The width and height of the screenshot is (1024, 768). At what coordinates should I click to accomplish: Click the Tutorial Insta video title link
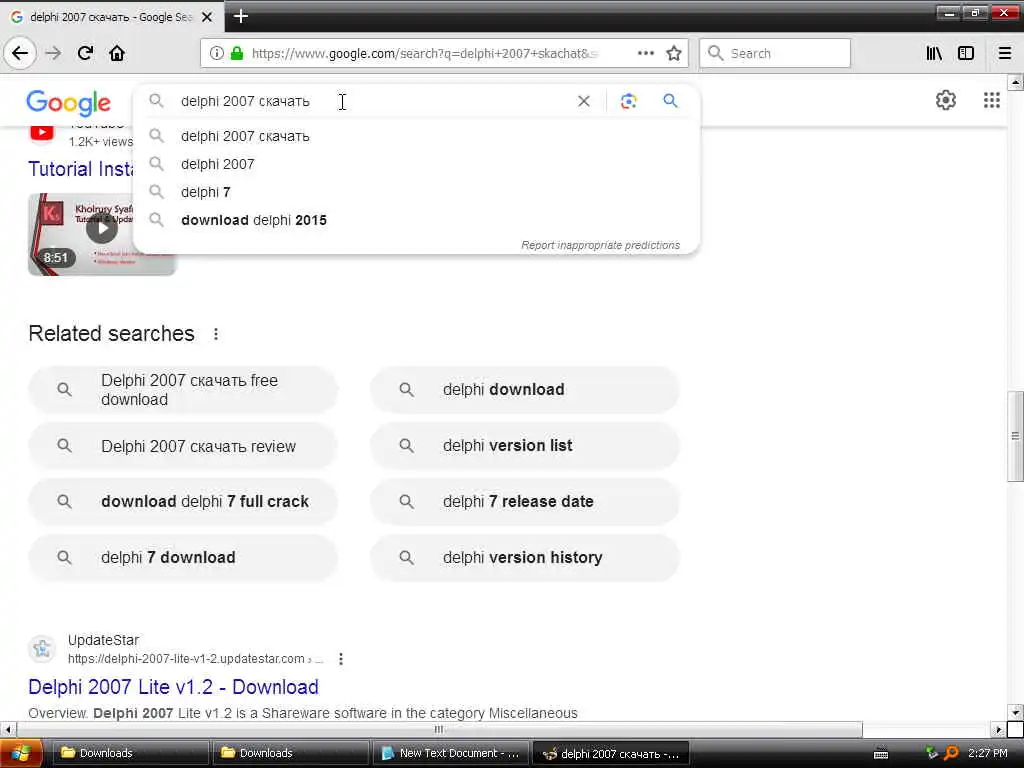pos(80,169)
